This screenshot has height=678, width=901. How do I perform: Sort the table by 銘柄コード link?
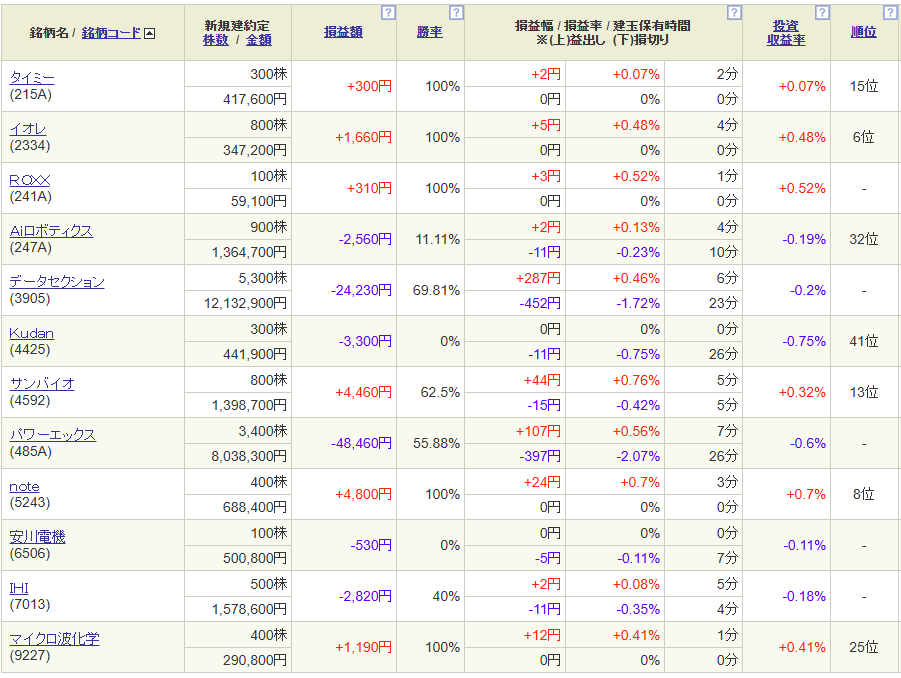pyautogui.click(x=111, y=33)
